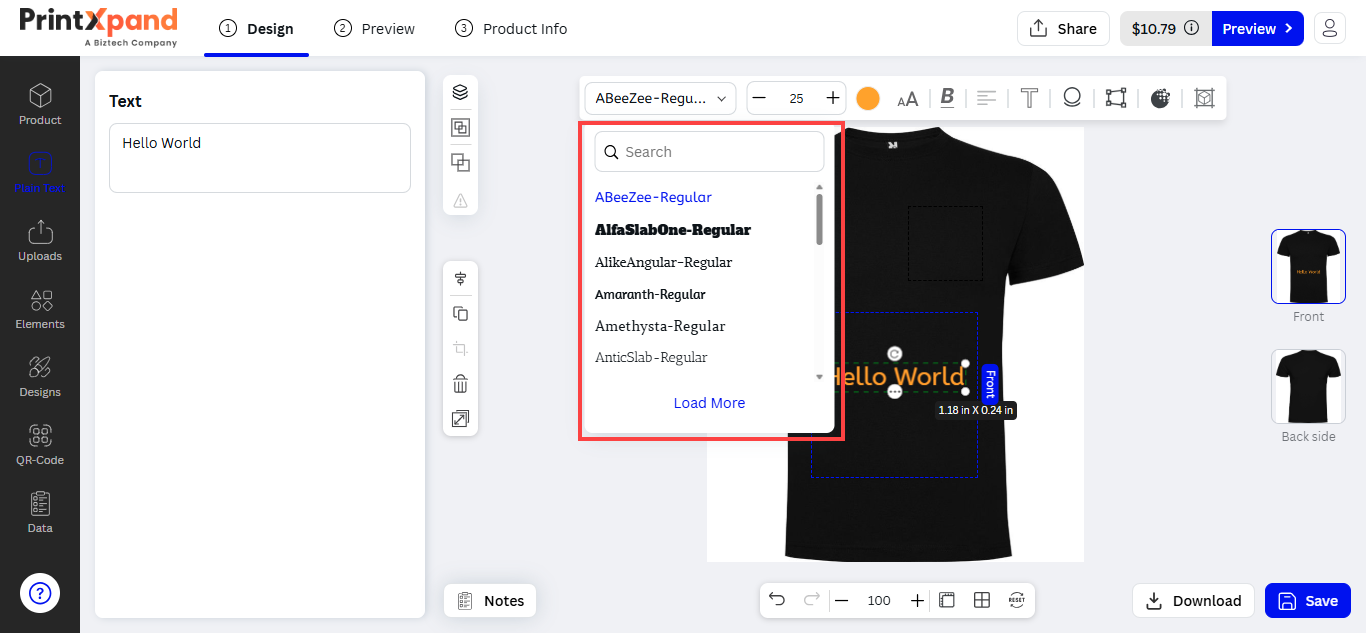This screenshot has width=1366, height=633.
Task: Click the delete trash icon
Action: tap(460, 384)
